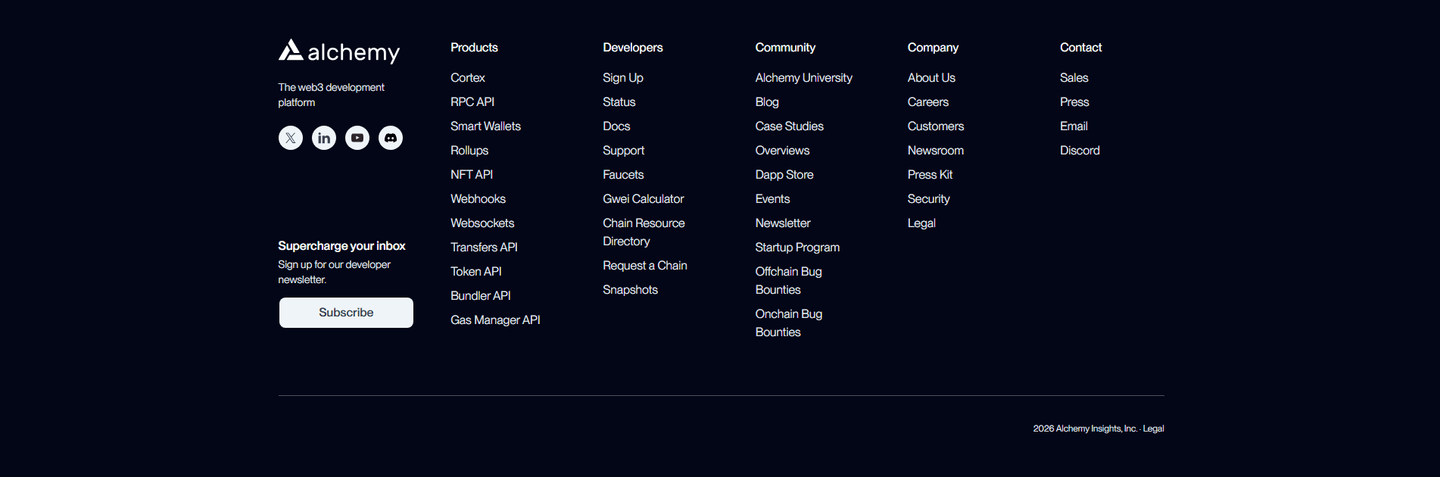The width and height of the screenshot is (1440, 477).
Task: Open the Customers link
Action: coord(936,126)
